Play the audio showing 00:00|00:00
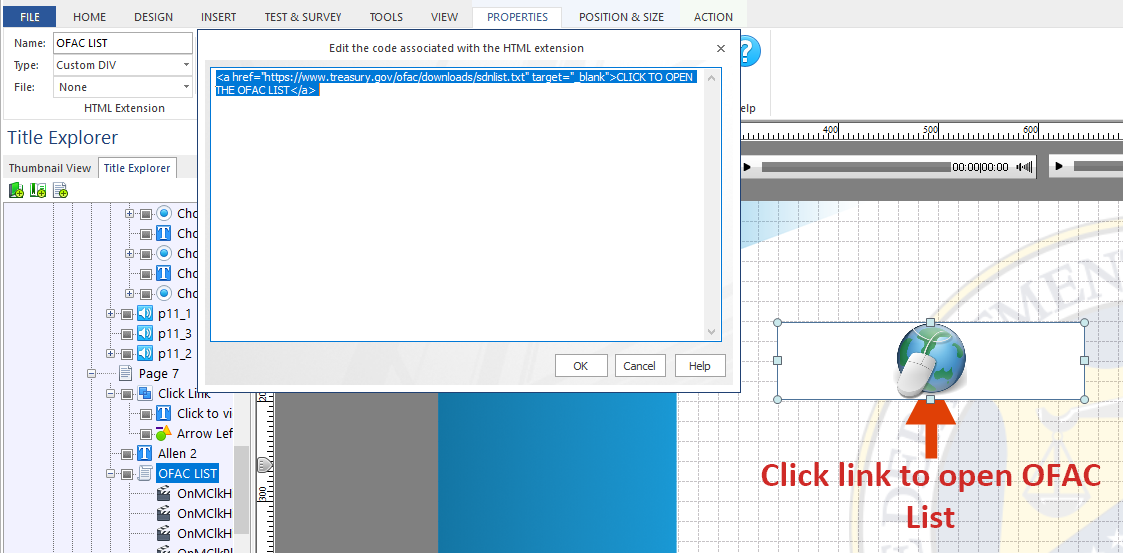 pyautogui.click(x=747, y=167)
